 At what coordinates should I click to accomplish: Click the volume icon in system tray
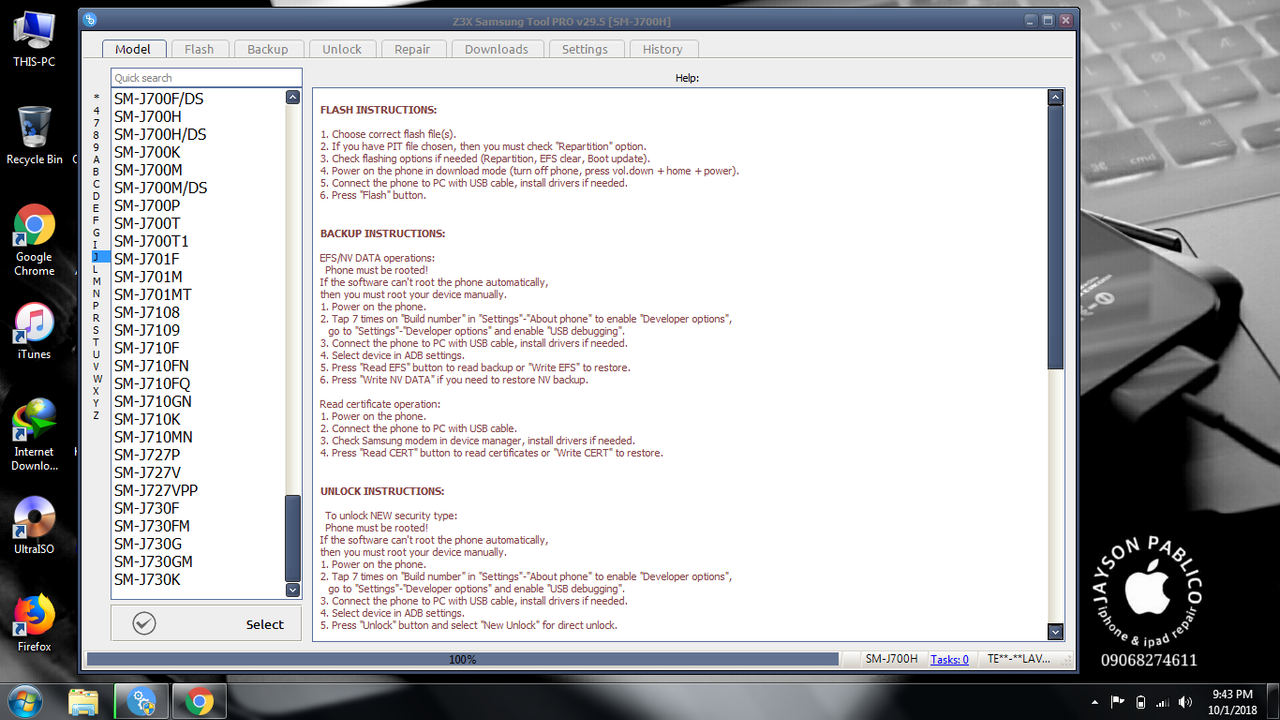pos(1186,702)
